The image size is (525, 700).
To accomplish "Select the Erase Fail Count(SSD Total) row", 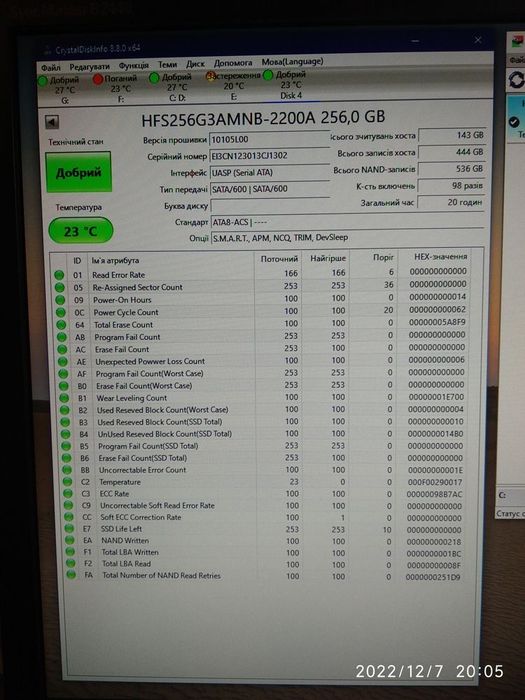I will point(261,458).
